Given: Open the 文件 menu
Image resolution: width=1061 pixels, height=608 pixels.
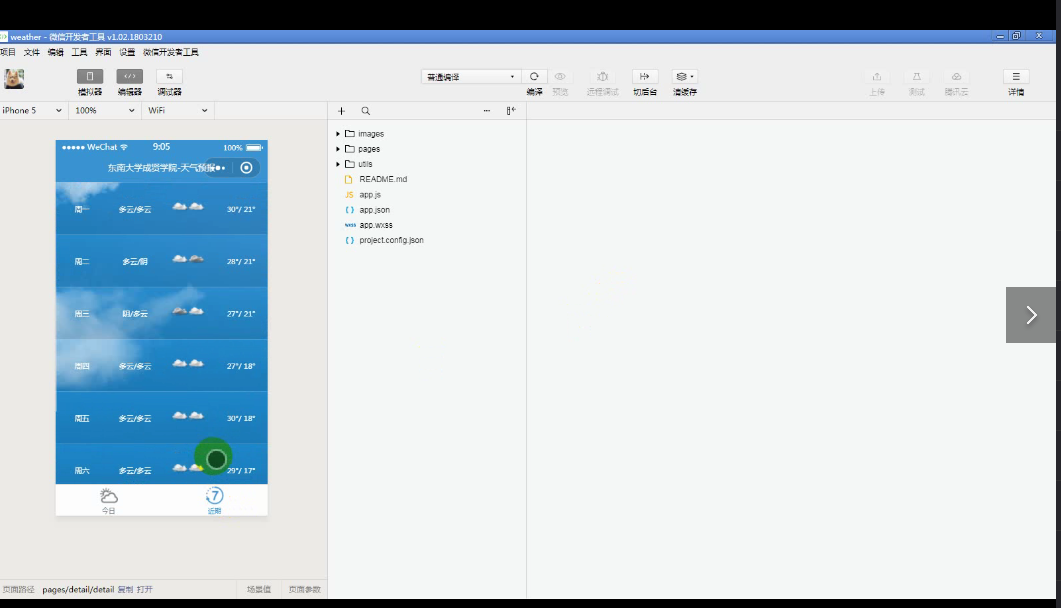Looking at the screenshot, I should click(x=32, y=52).
